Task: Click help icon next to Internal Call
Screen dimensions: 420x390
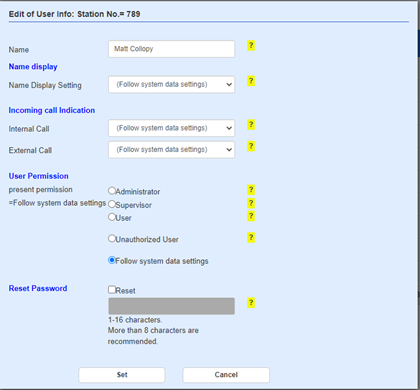Action: [x=251, y=125]
